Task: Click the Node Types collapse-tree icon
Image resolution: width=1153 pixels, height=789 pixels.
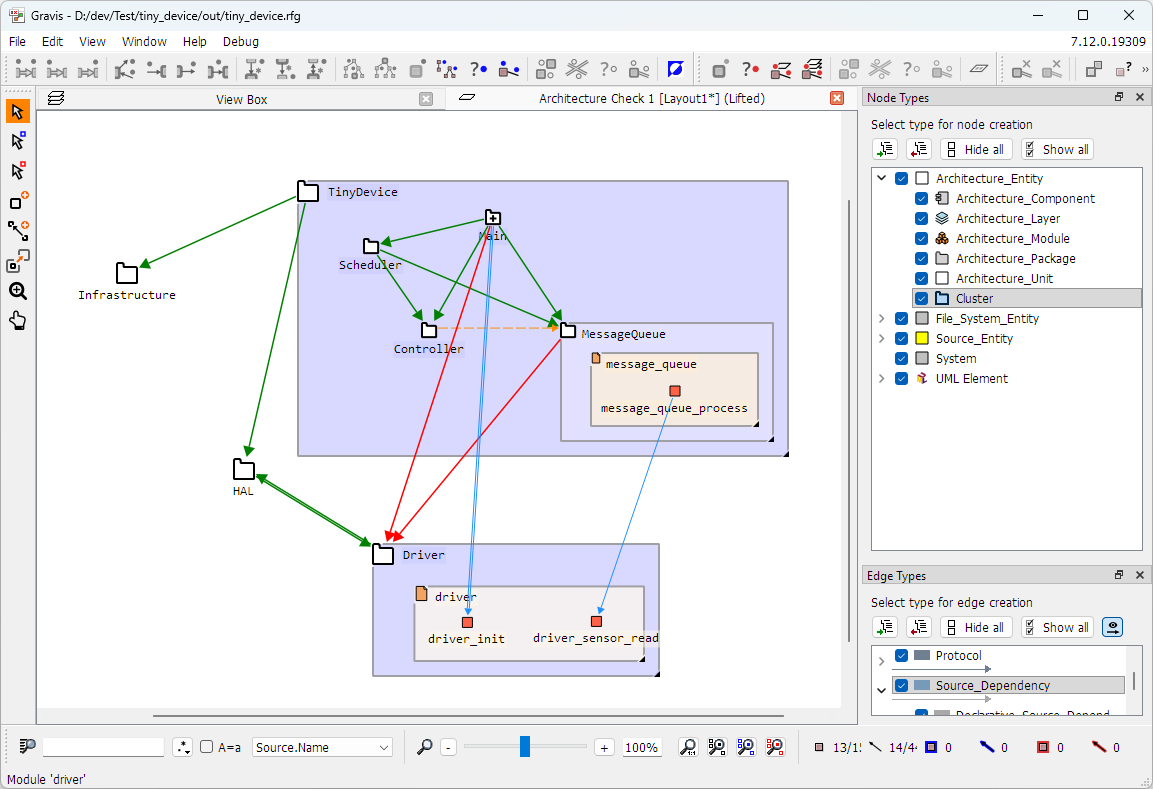Action: tap(919, 149)
